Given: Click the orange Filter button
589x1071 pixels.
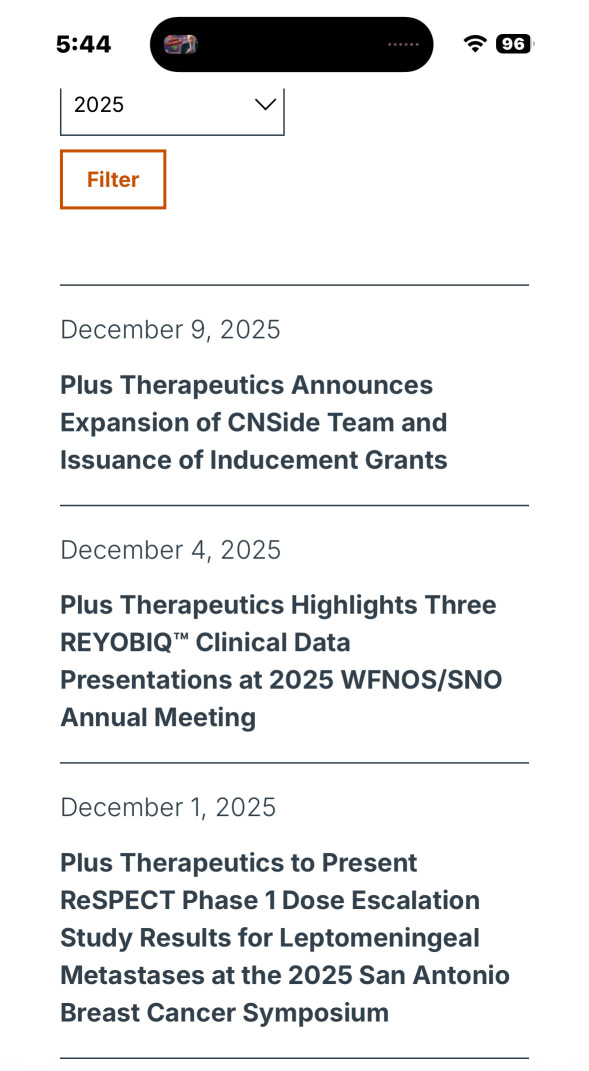Looking at the screenshot, I should (113, 180).
